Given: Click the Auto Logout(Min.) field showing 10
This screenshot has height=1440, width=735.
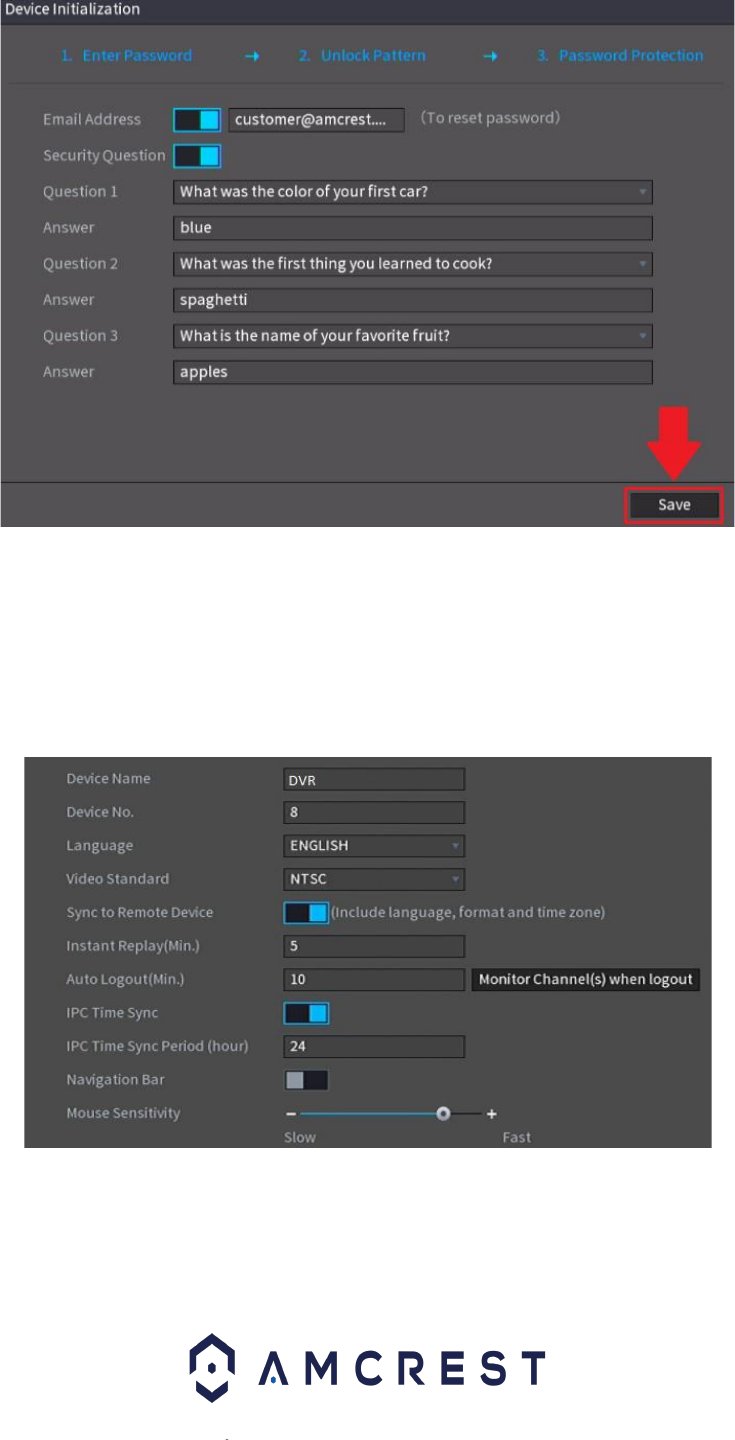Looking at the screenshot, I should click(374, 979).
